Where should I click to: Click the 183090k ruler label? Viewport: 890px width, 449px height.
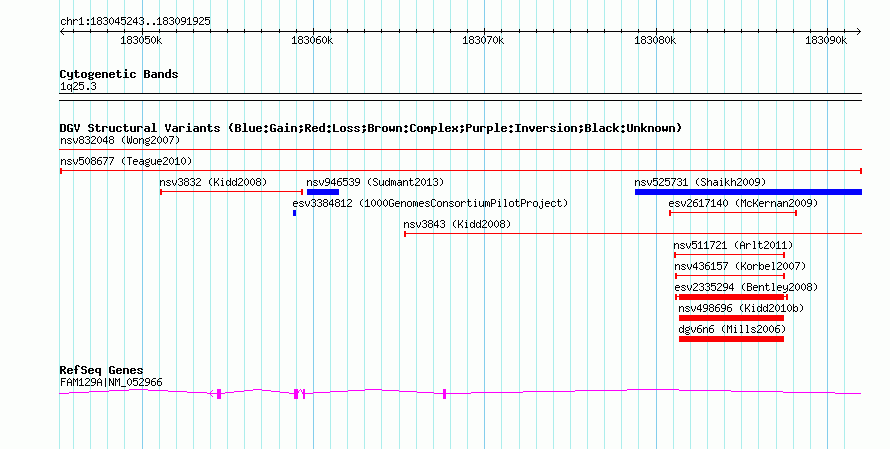(826, 40)
